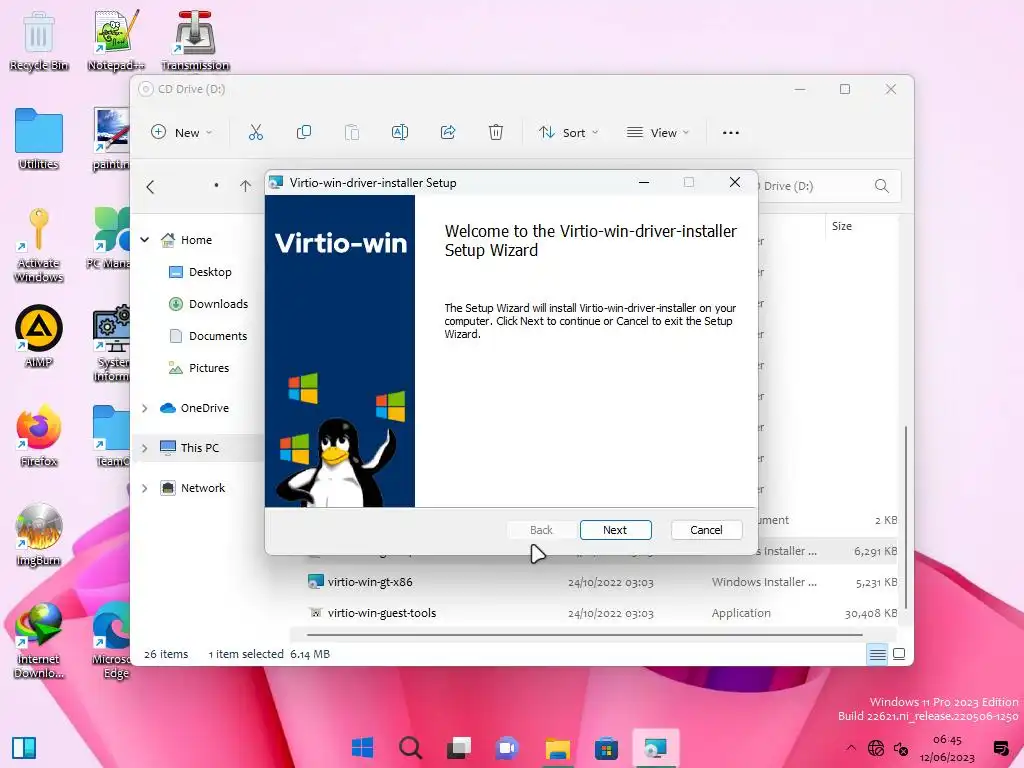Image resolution: width=1024 pixels, height=768 pixels.
Task: Open Microsoft Edge desktop shortcut
Action: pos(112,641)
